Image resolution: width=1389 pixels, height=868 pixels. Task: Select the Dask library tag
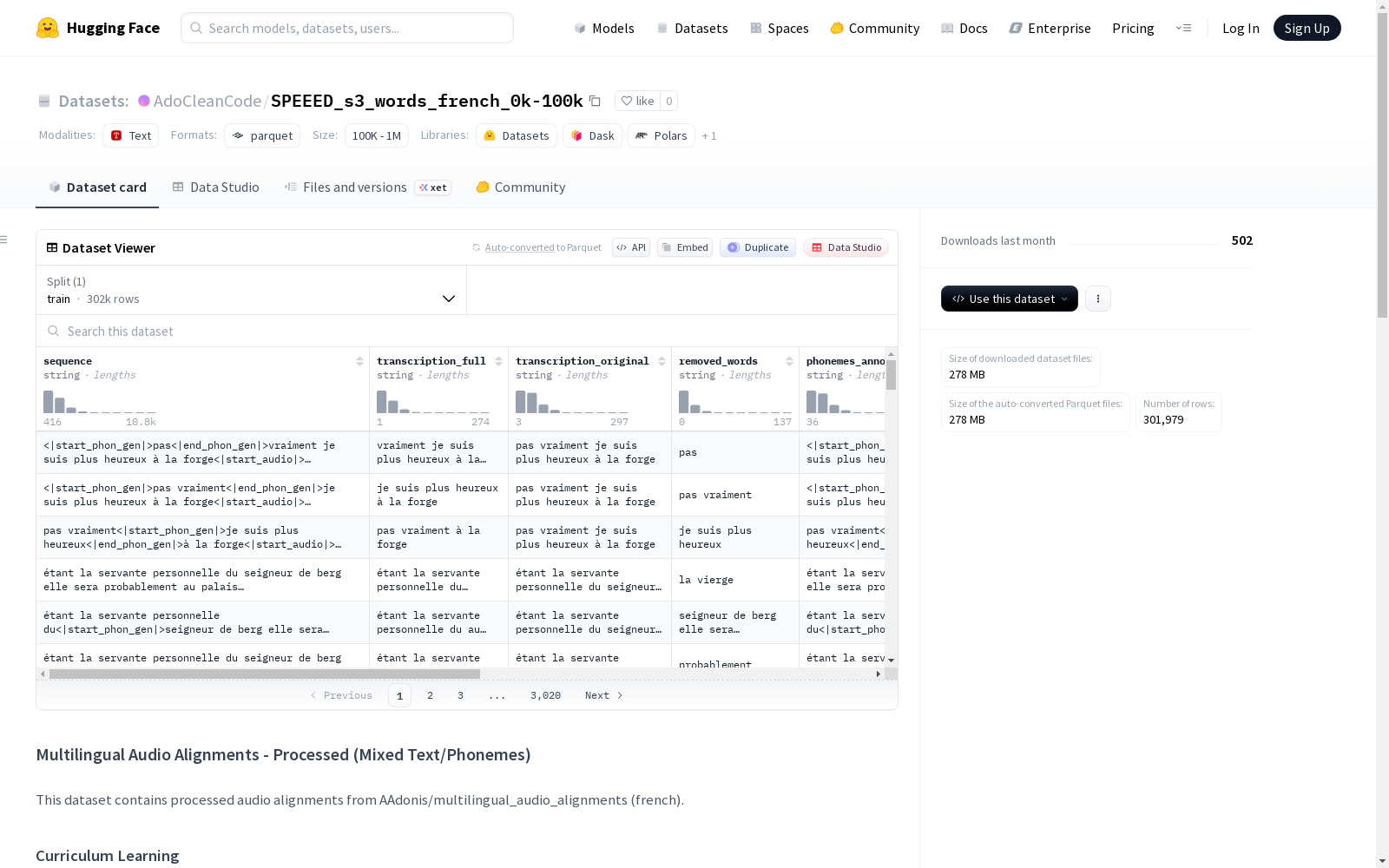[x=593, y=135]
